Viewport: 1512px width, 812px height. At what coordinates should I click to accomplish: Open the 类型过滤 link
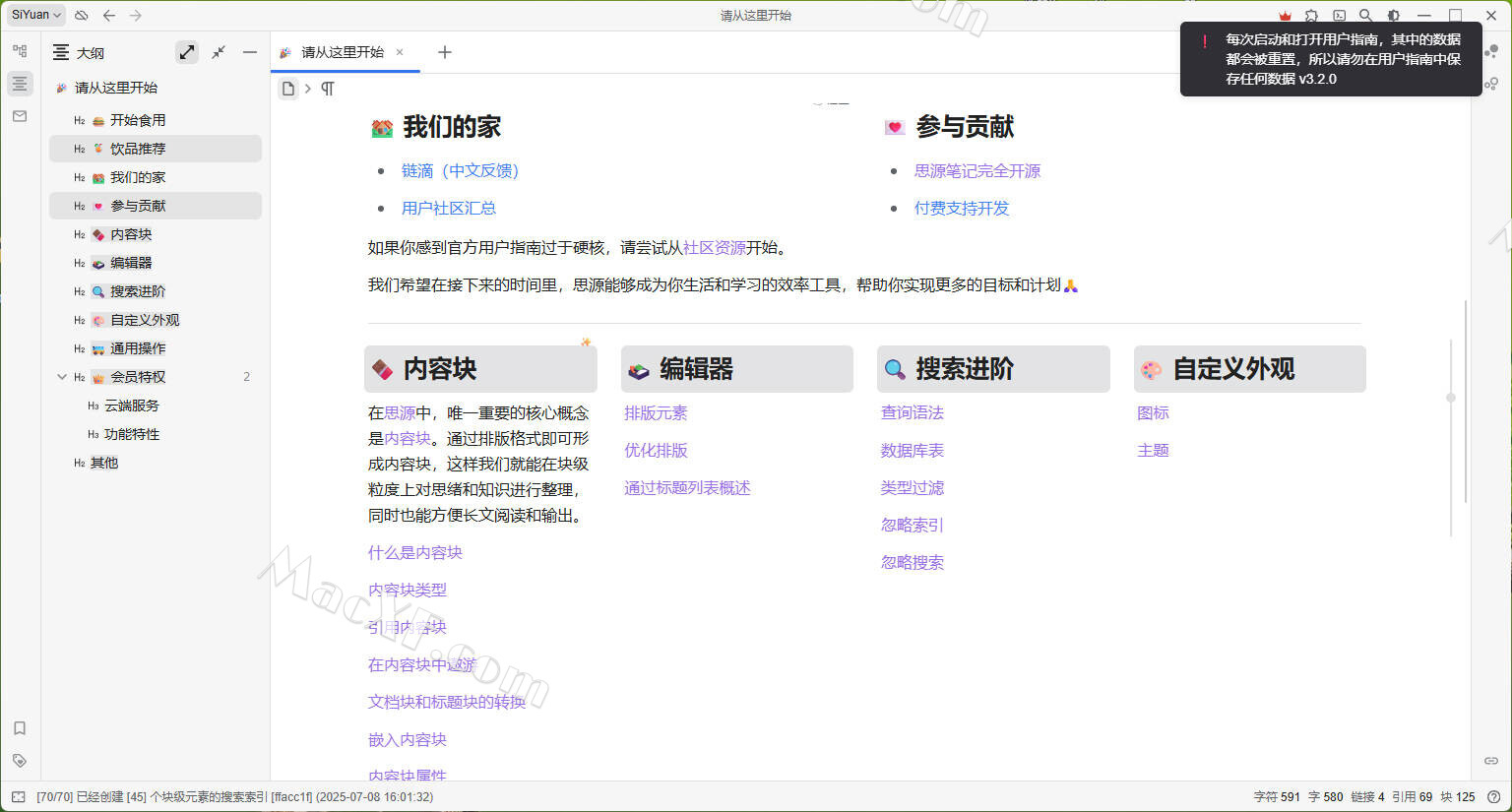(x=913, y=488)
